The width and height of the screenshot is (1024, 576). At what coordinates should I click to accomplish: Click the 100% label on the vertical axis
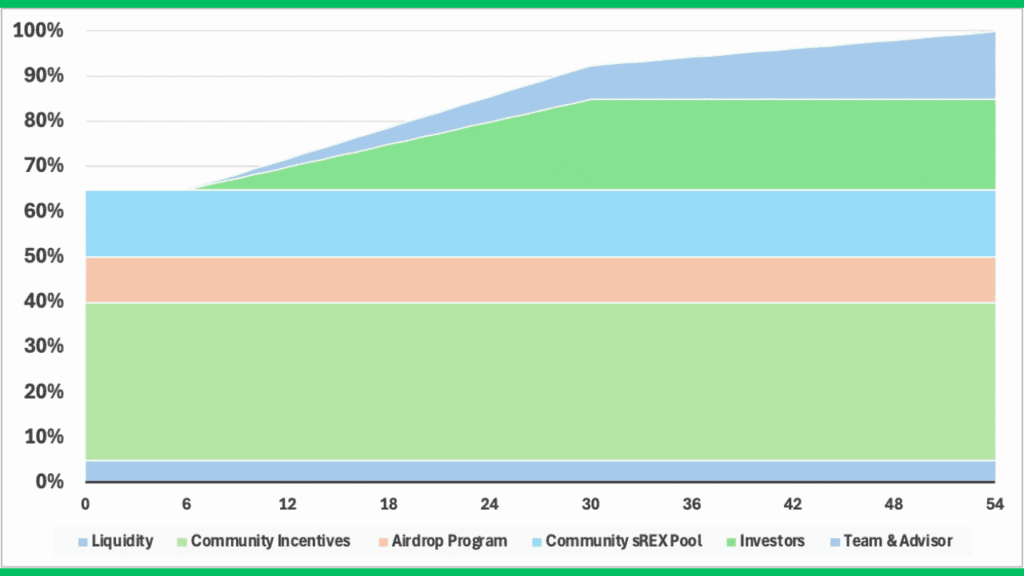pyautogui.click(x=38, y=31)
